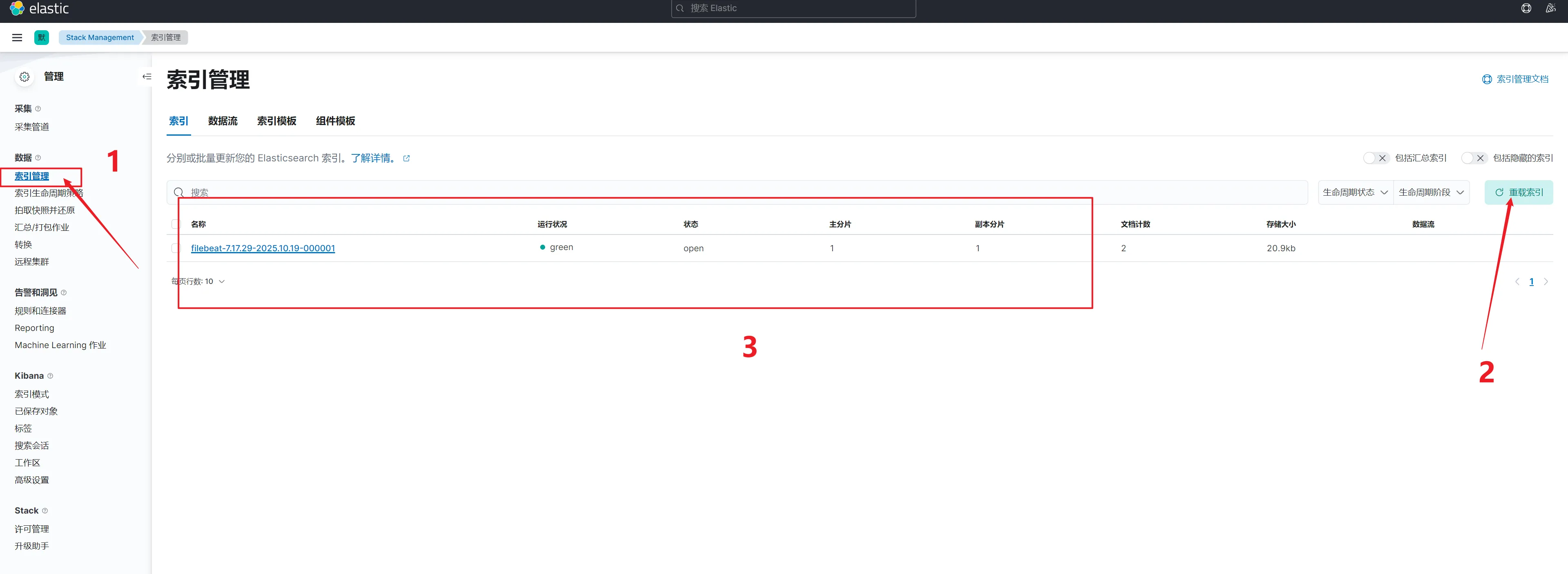
Task: Open the hamburger navigation menu
Action: [x=17, y=38]
